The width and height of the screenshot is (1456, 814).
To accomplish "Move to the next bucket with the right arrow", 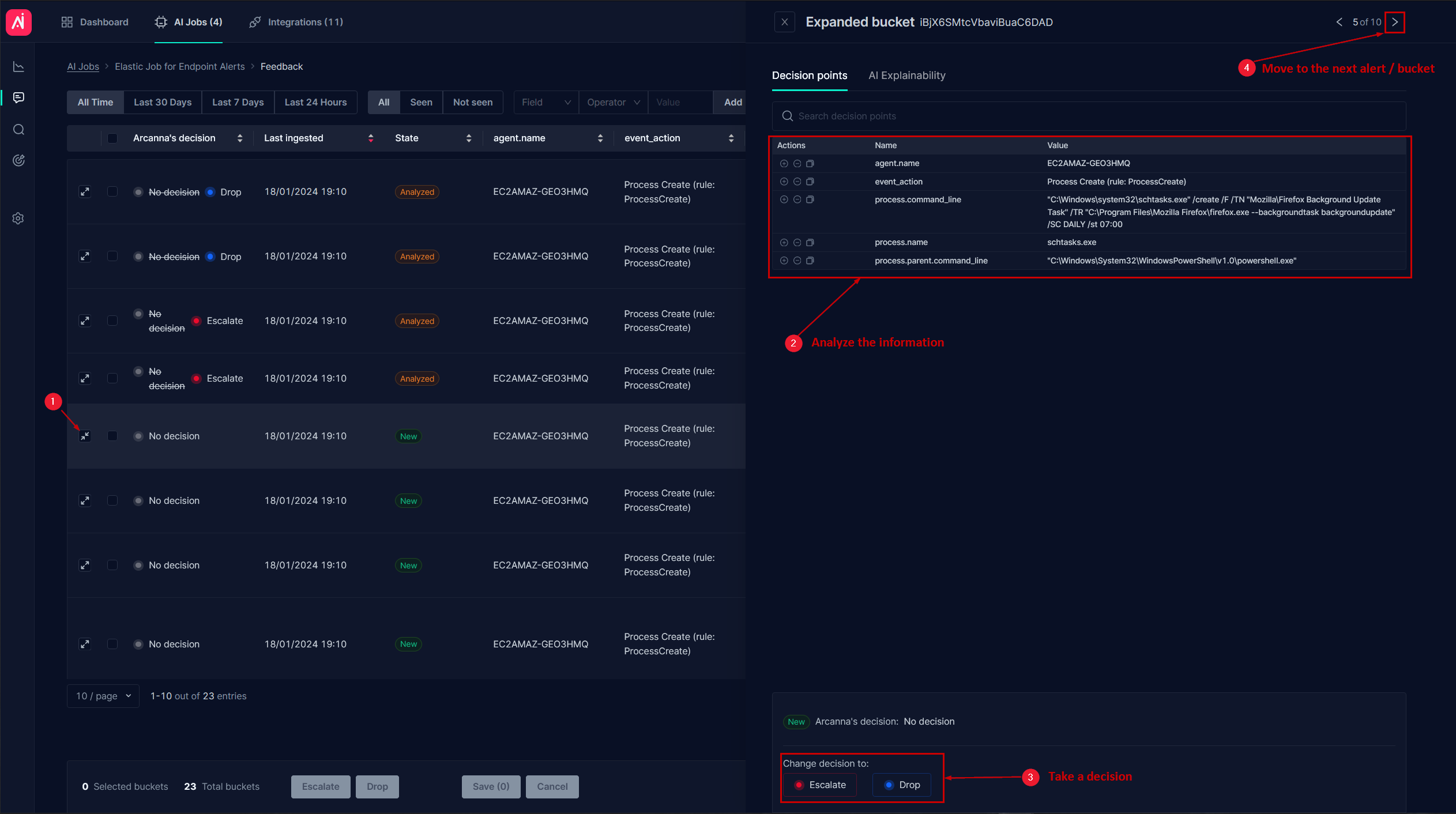I will coord(1395,22).
